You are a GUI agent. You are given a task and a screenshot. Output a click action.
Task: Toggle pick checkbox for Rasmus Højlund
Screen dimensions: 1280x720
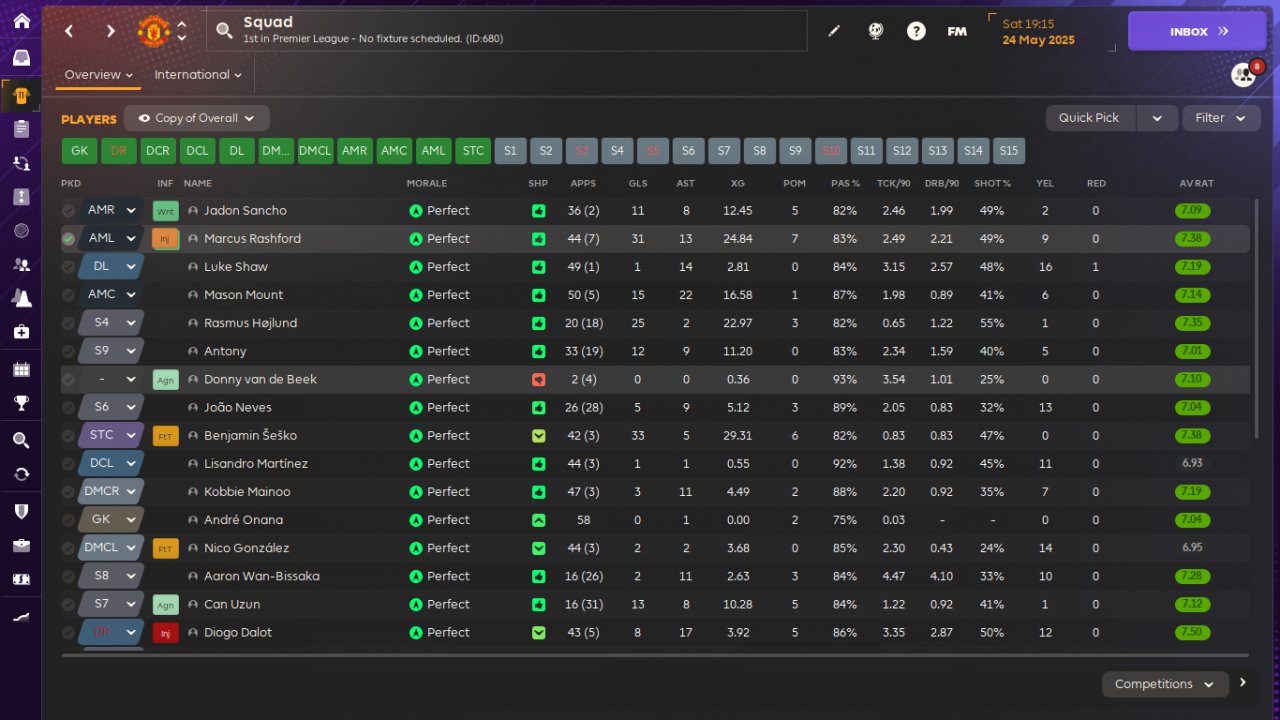68,323
